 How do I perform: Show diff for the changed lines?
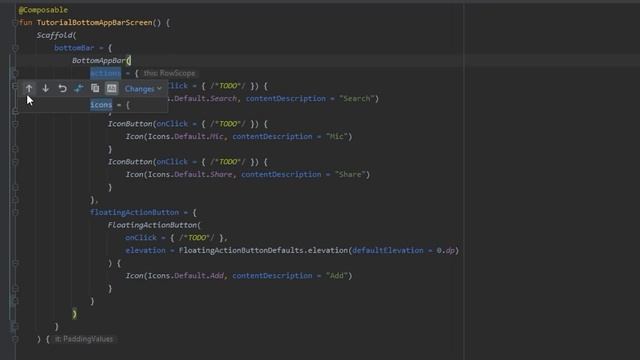pos(79,88)
